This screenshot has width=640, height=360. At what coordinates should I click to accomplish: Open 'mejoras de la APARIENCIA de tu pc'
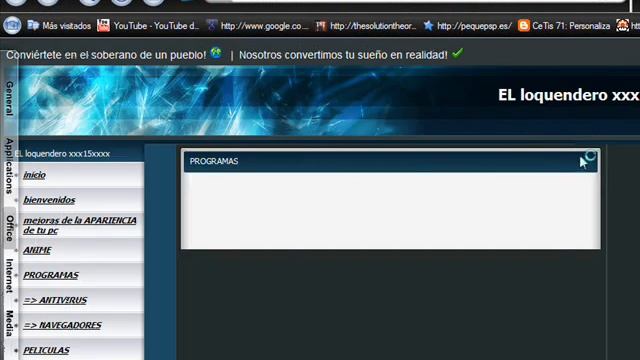[x=80, y=225]
